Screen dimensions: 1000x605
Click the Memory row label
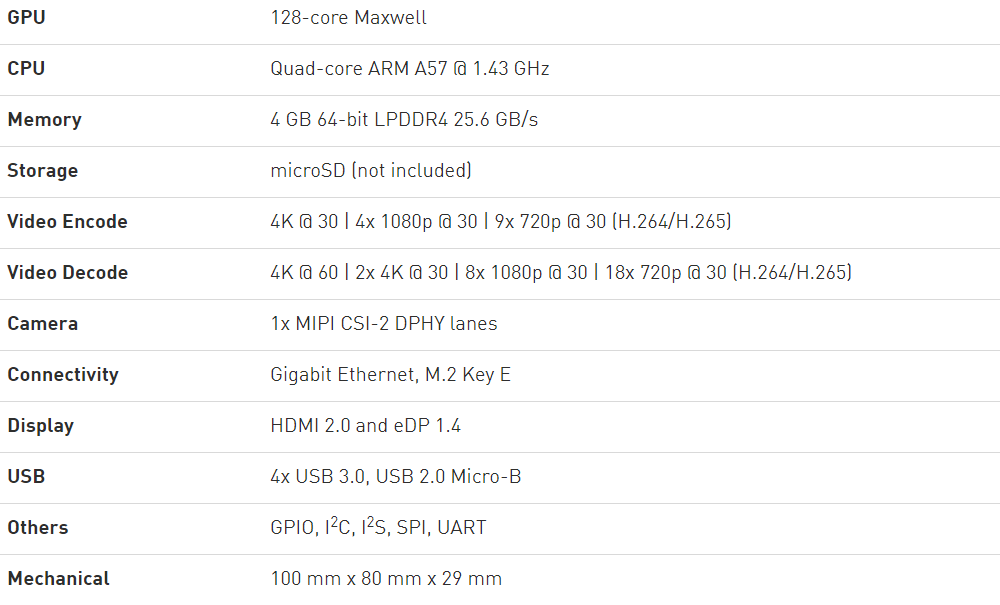coord(44,120)
